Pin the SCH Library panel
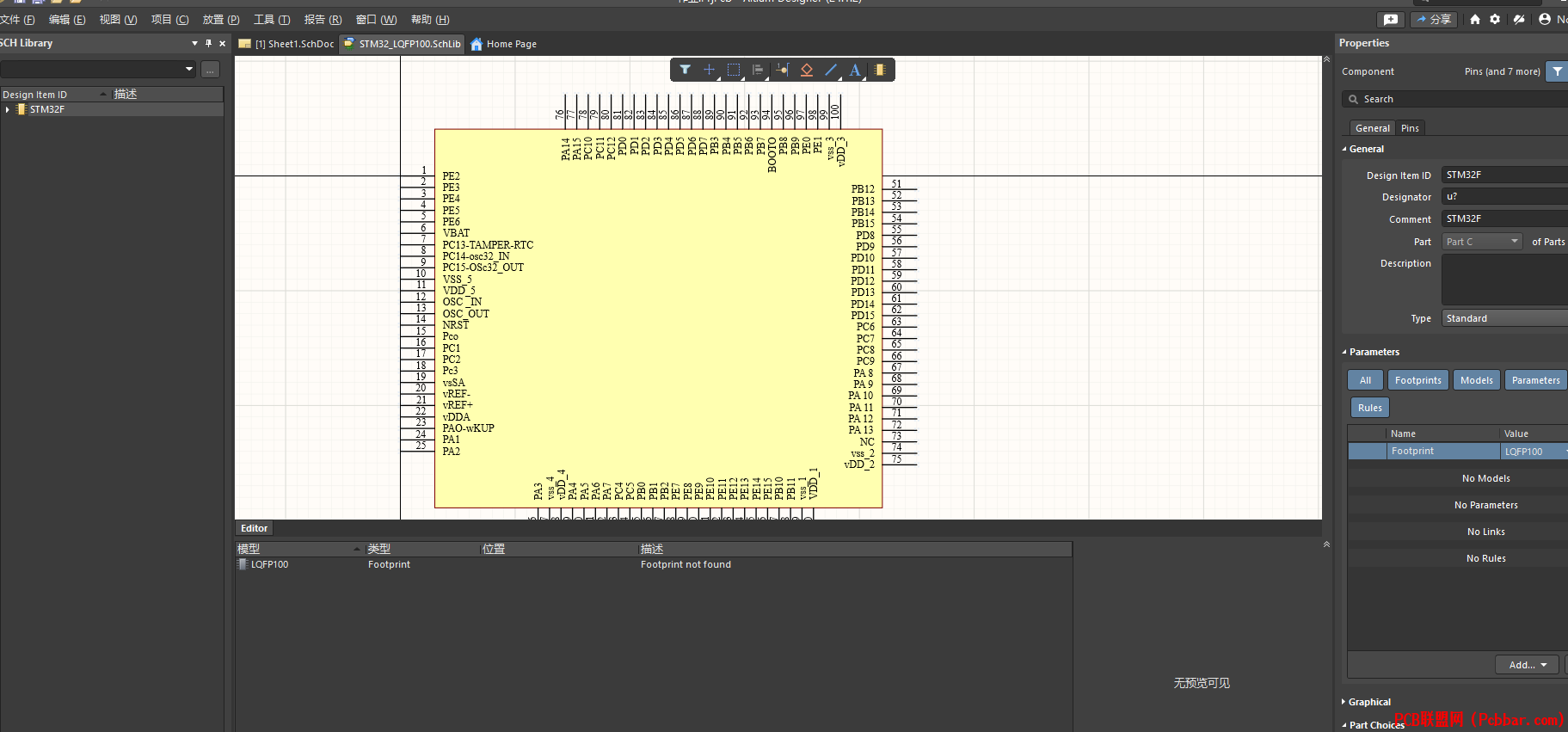The image size is (1568, 732). [208, 43]
